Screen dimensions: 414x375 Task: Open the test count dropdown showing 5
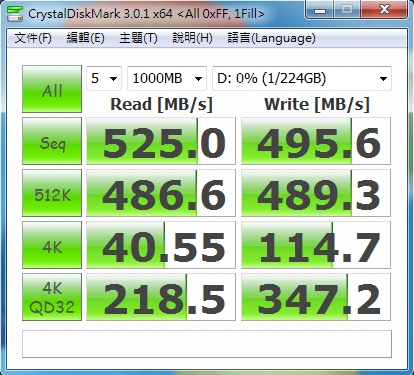click(104, 79)
